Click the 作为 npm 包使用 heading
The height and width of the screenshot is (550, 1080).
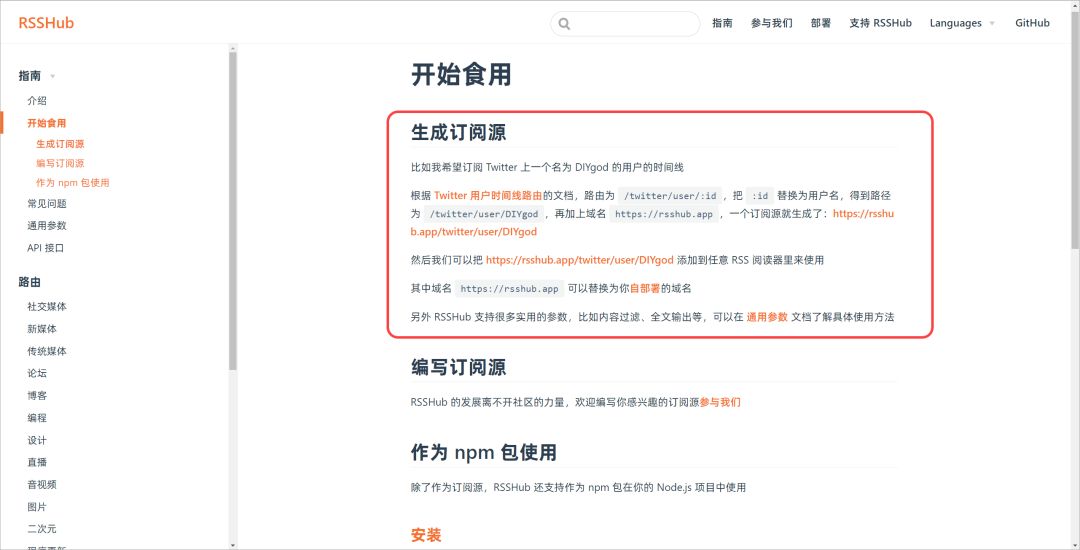[484, 452]
